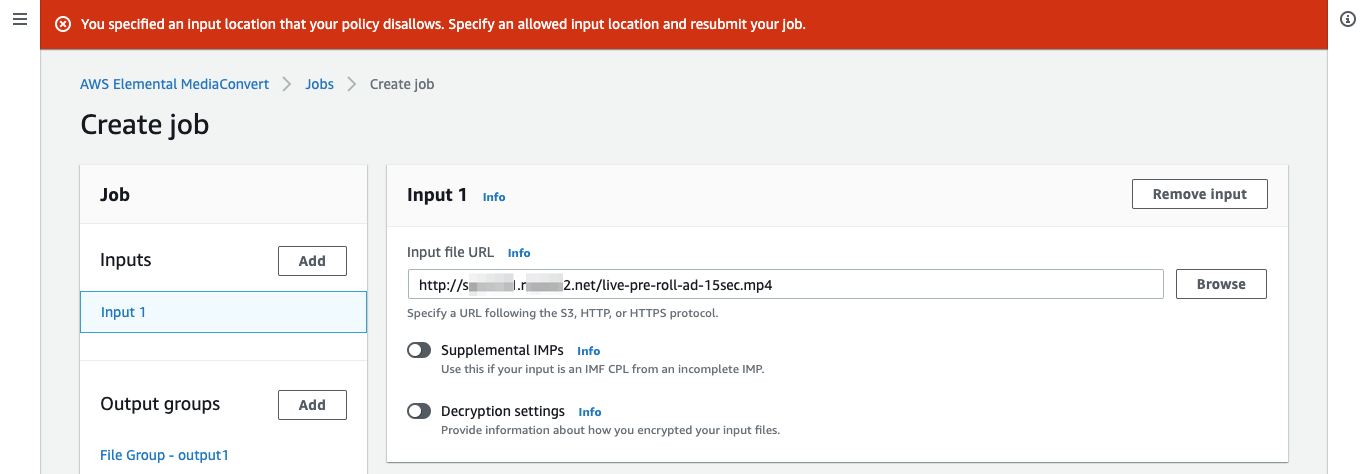Screen dimensions: 1368x474
Task: Click the 'Specify a URL following' hint text
Action: [x=563, y=313]
